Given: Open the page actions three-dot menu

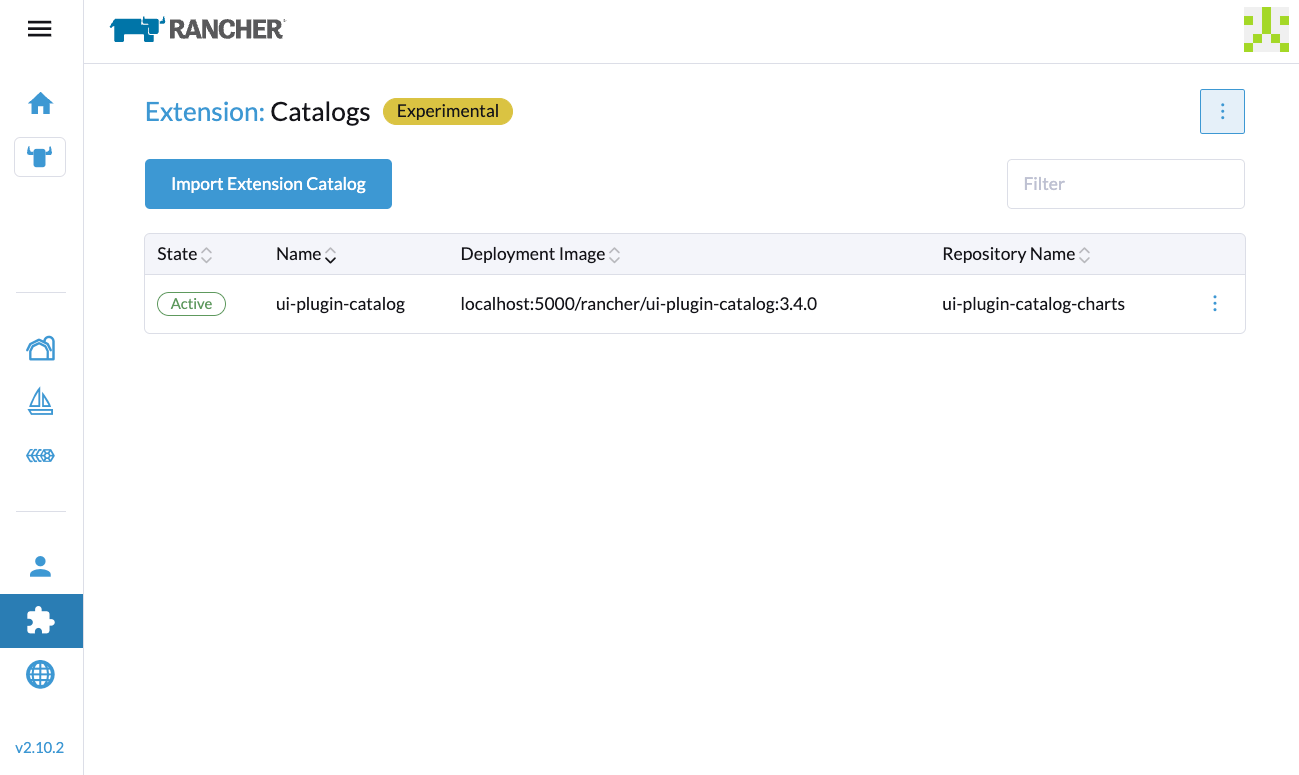Looking at the screenshot, I should click(1222, 111).
